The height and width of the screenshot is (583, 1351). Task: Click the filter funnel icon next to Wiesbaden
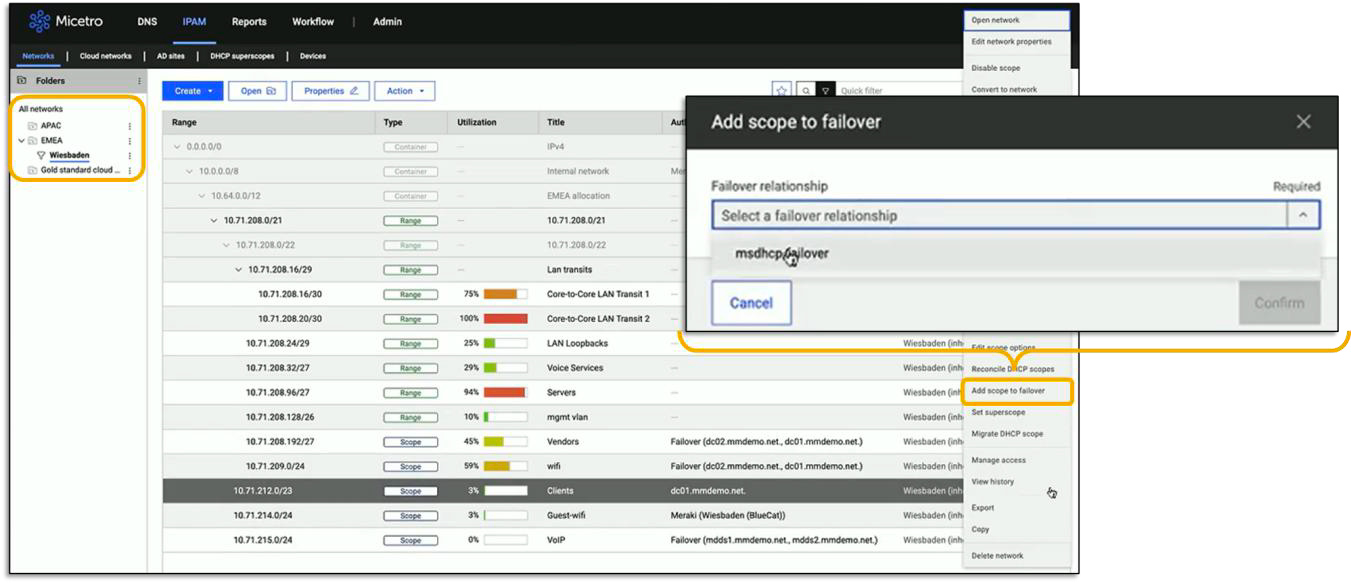click(42, 154)
